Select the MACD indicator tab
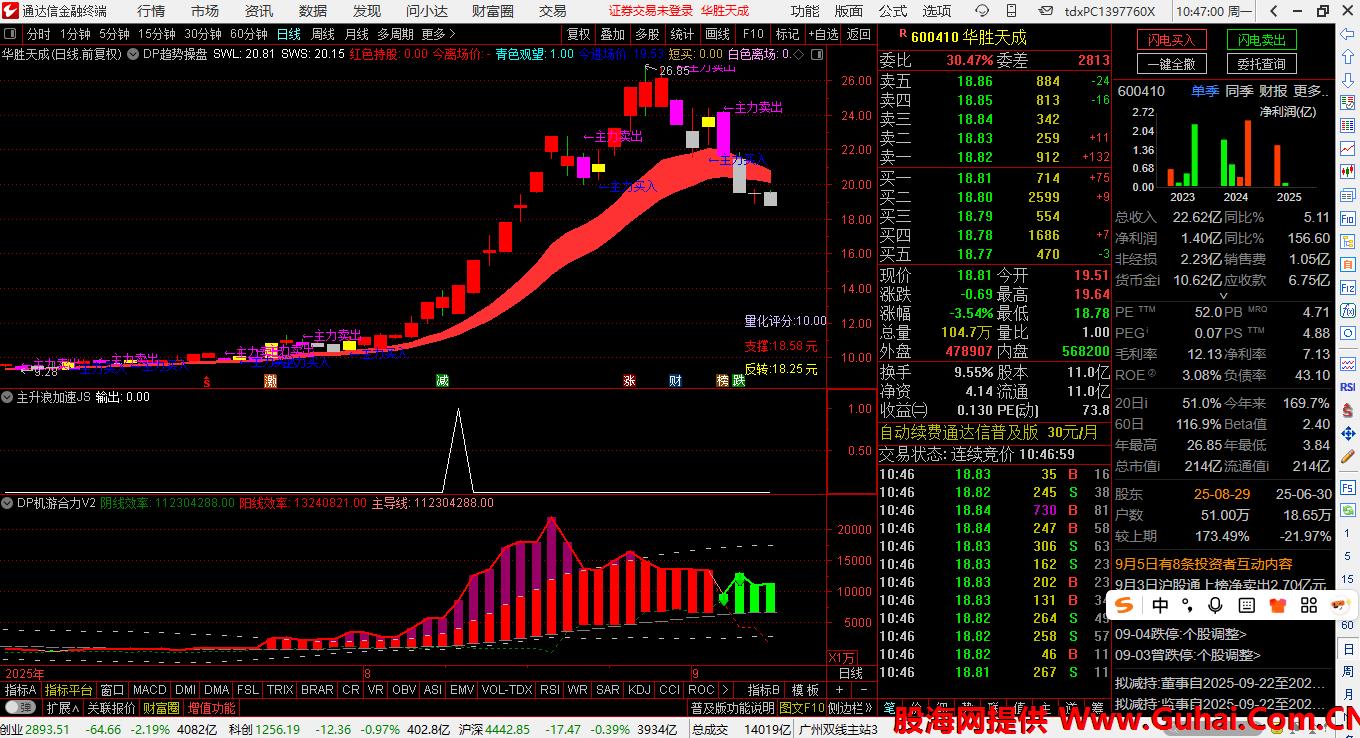This screenshot has height=738, width=1360. pyautogui.click(x=150, y=690)
